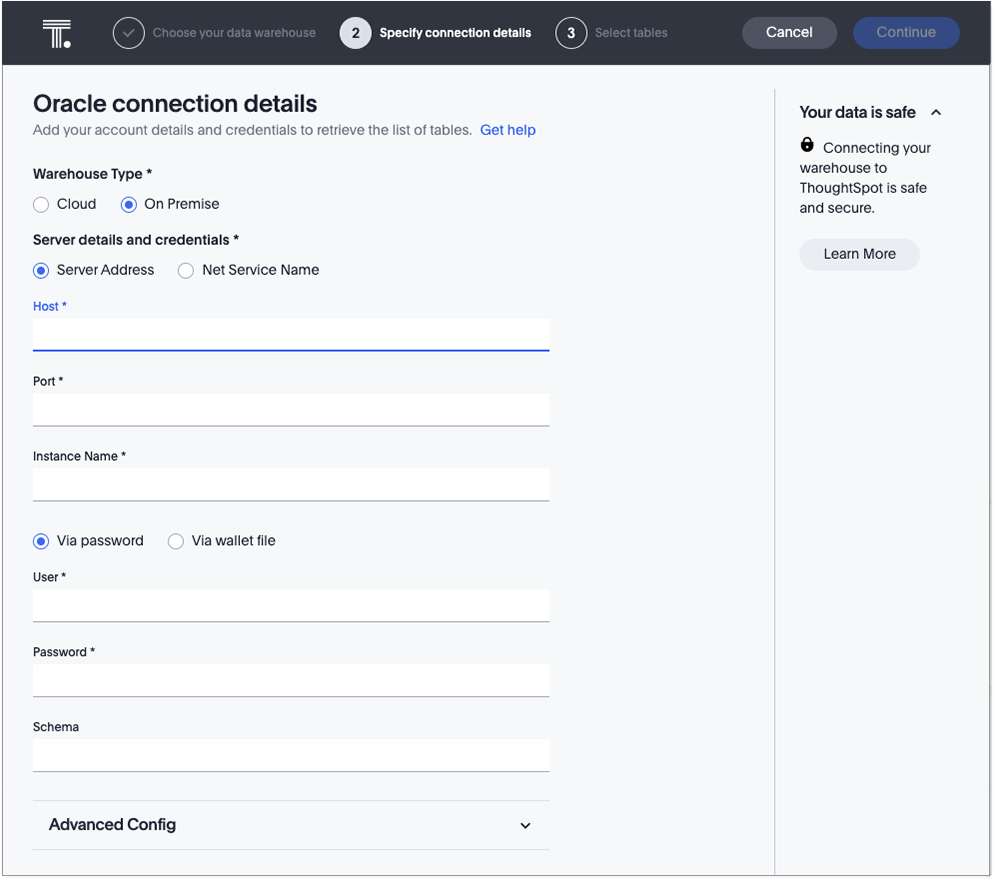This screenshot has height=879, width=994.
Task: Select the Cloud warehouse type
Action: click(x=41, y=204)
